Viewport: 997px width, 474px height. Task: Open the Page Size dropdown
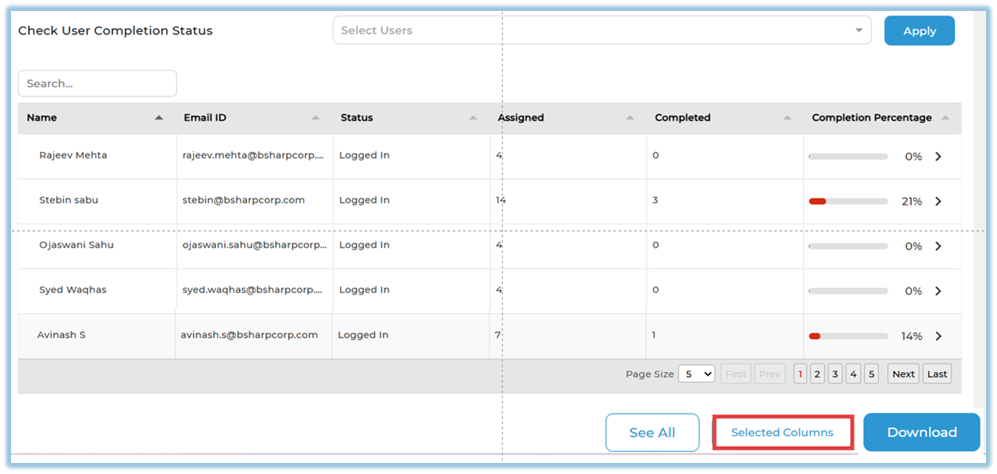696,374
